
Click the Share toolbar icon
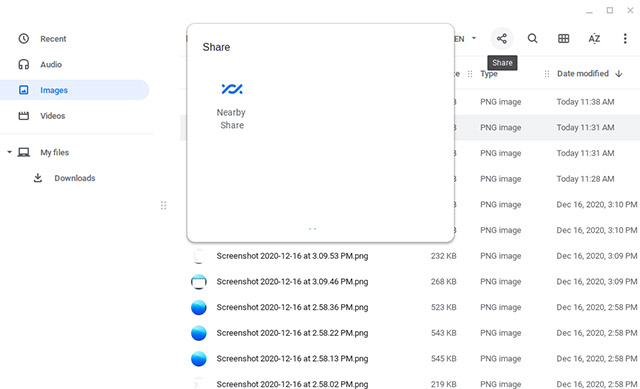tap(502, 39)
